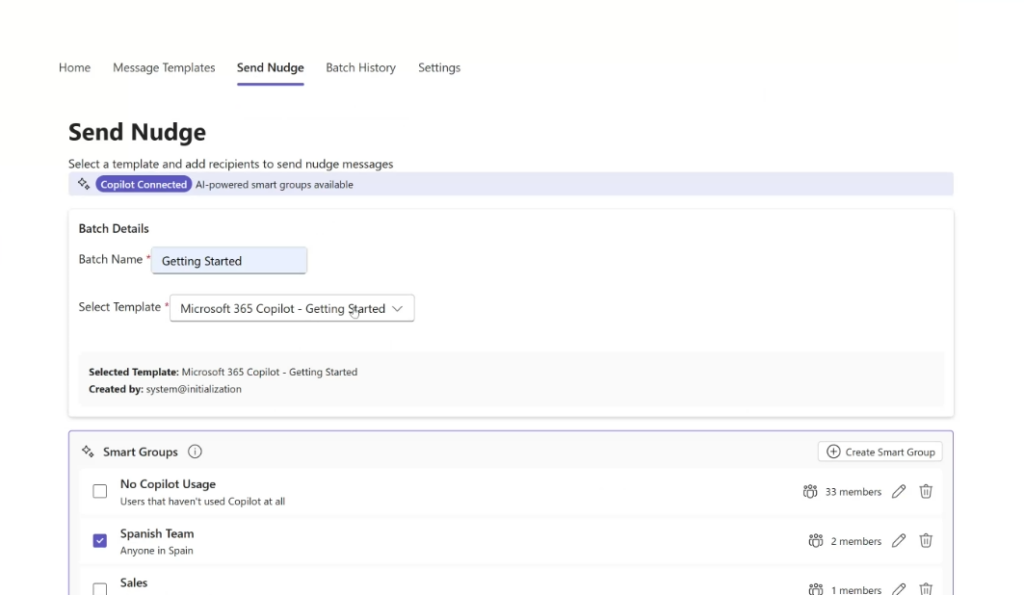The height and width of the screenshot is (595, 1024).
Task: Uncheck the Spanish Team checkbox
Action: (x=100, y=541)
